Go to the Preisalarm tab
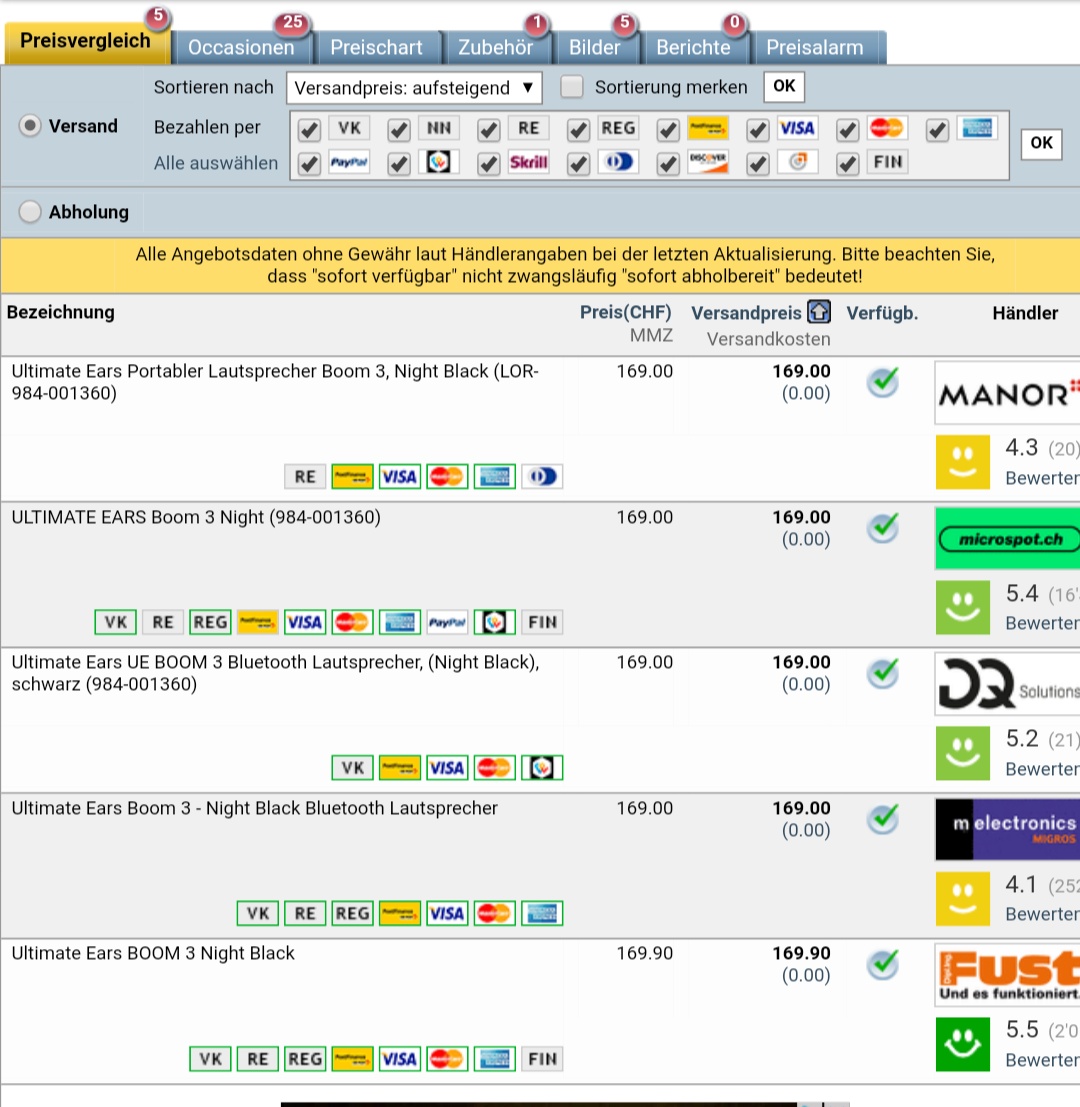The width and height of the screenshot is (1080, 1107). (x=814, y=47)
